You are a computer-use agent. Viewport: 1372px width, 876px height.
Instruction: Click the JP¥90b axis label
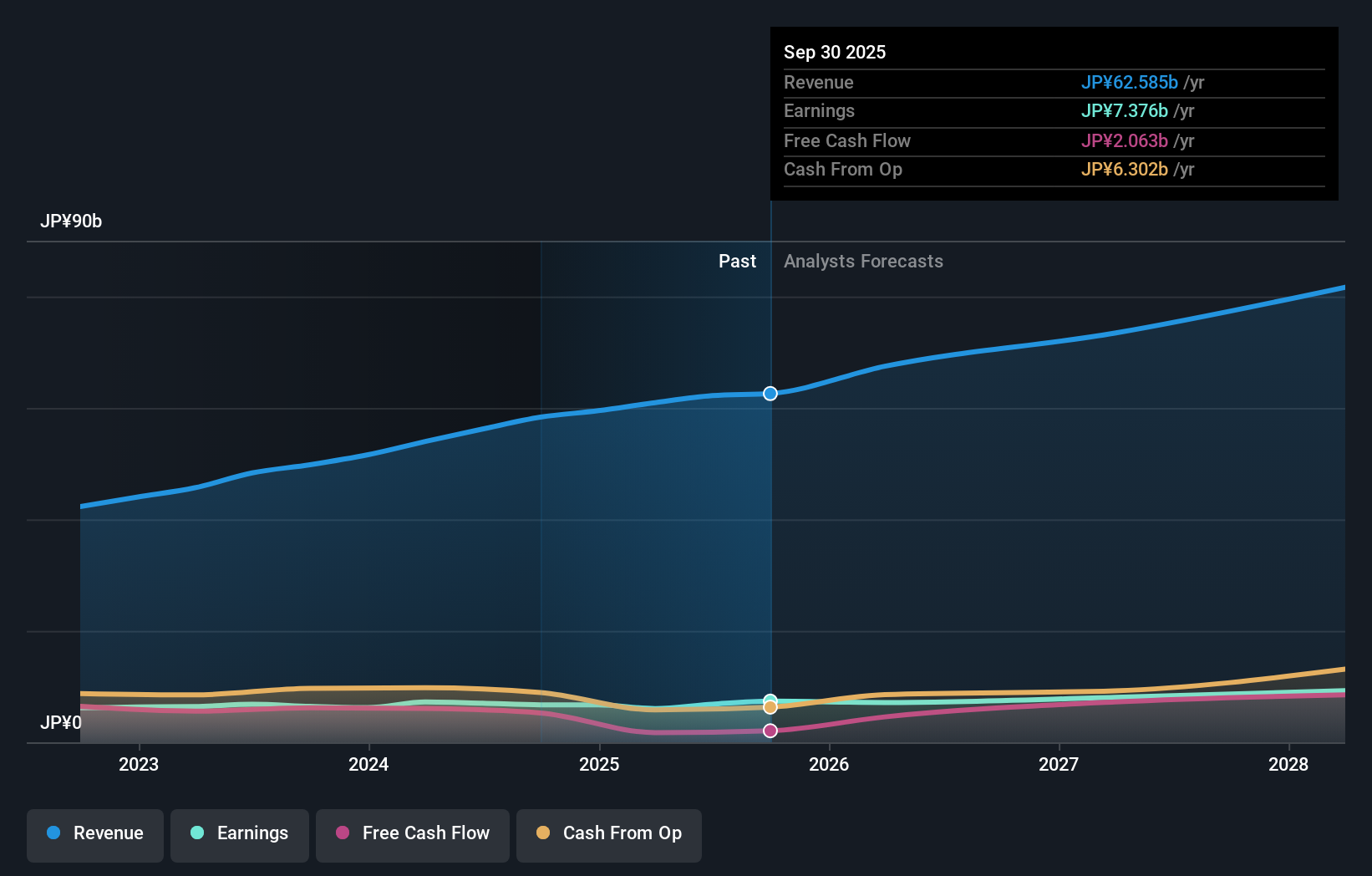click(71, 221)
